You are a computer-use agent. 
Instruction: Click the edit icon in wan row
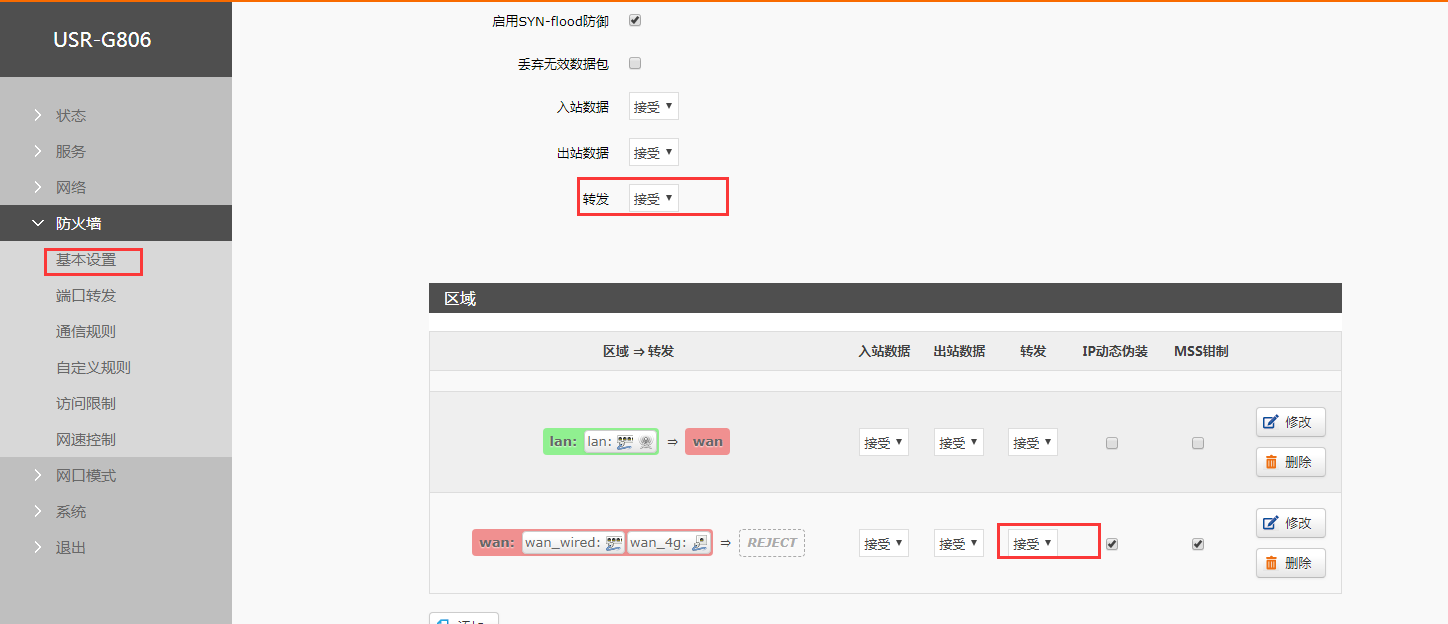(1271, 523)
